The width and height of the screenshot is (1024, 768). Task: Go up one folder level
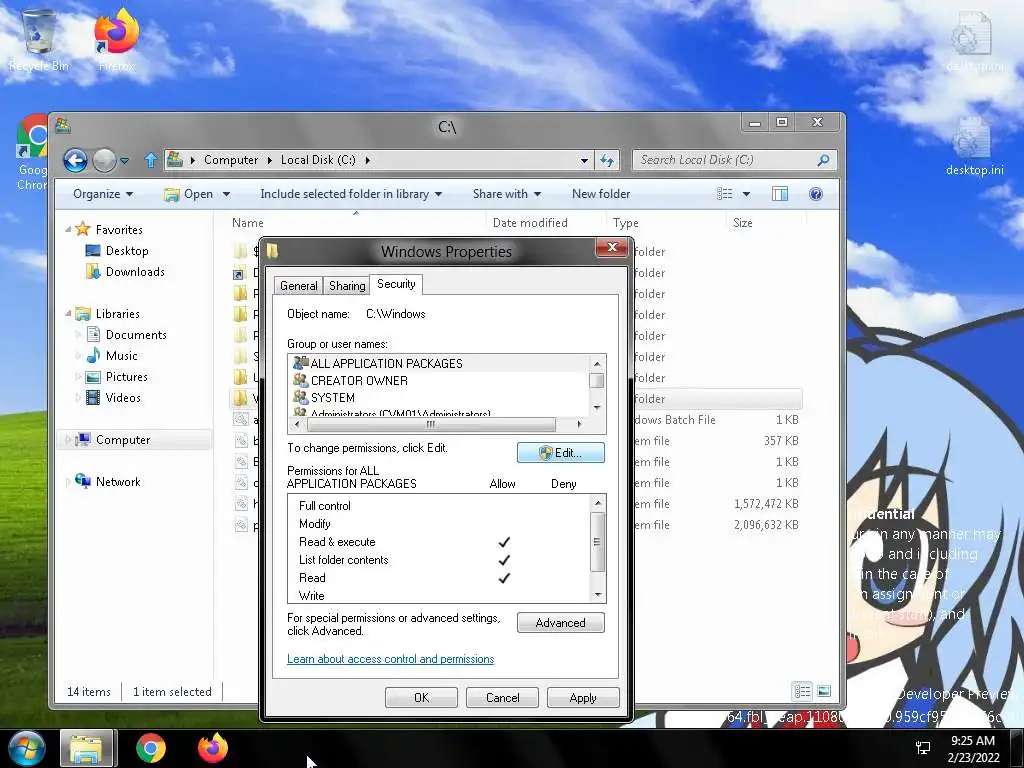click(x=151, y=160)
